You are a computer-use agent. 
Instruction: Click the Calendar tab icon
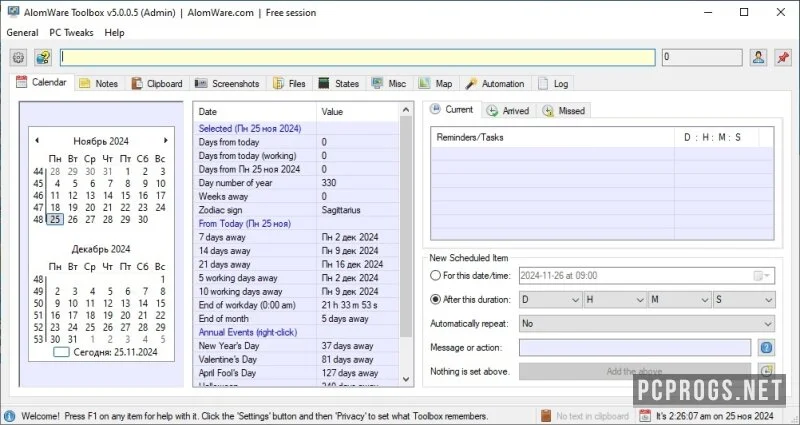coord(21,82)
